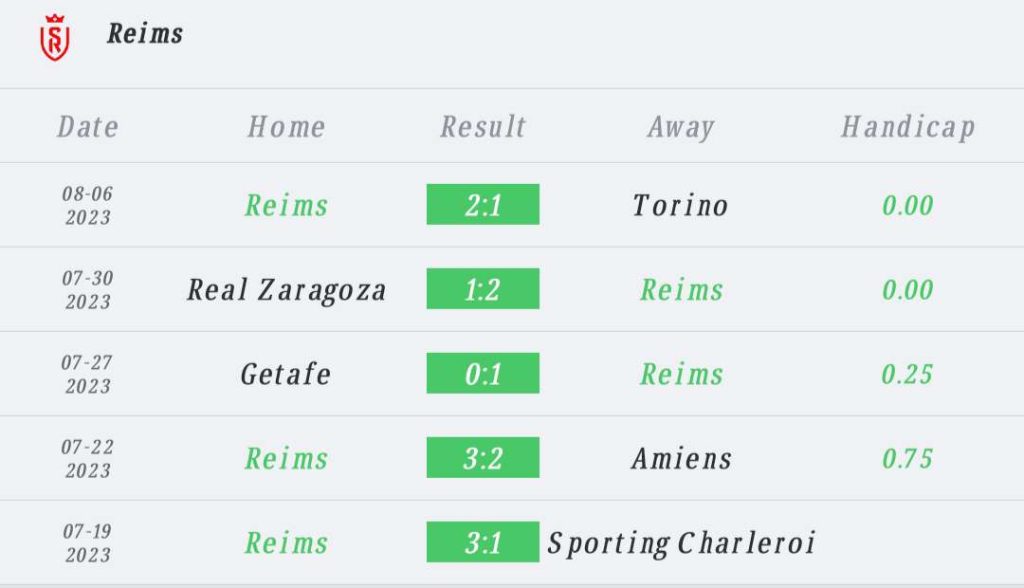This screenshot has height=588, width=1024.
Task: Open the 3:2 result against Amiens
Action: pos(483,457)
